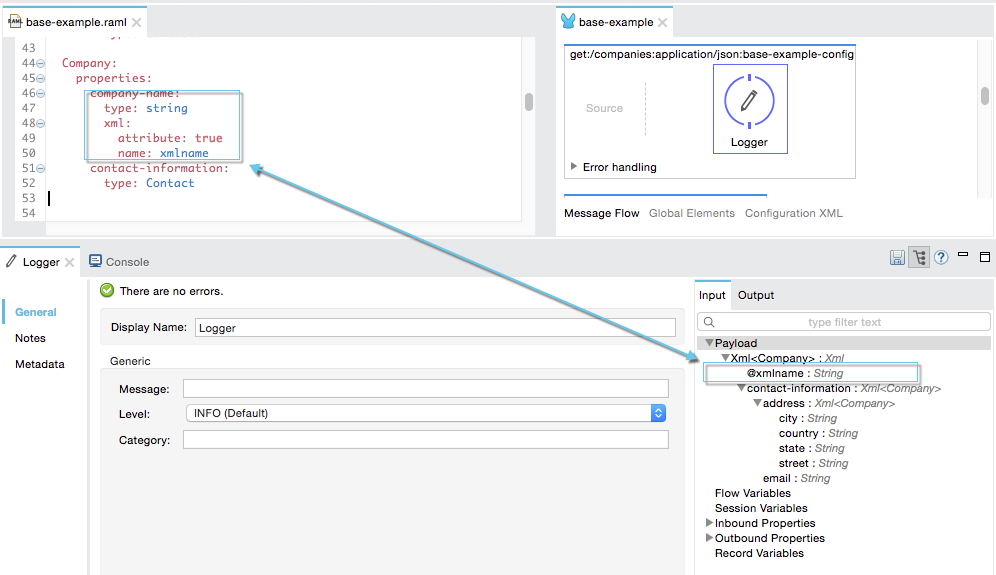Close the base-example flow tab

coord(663,22)
